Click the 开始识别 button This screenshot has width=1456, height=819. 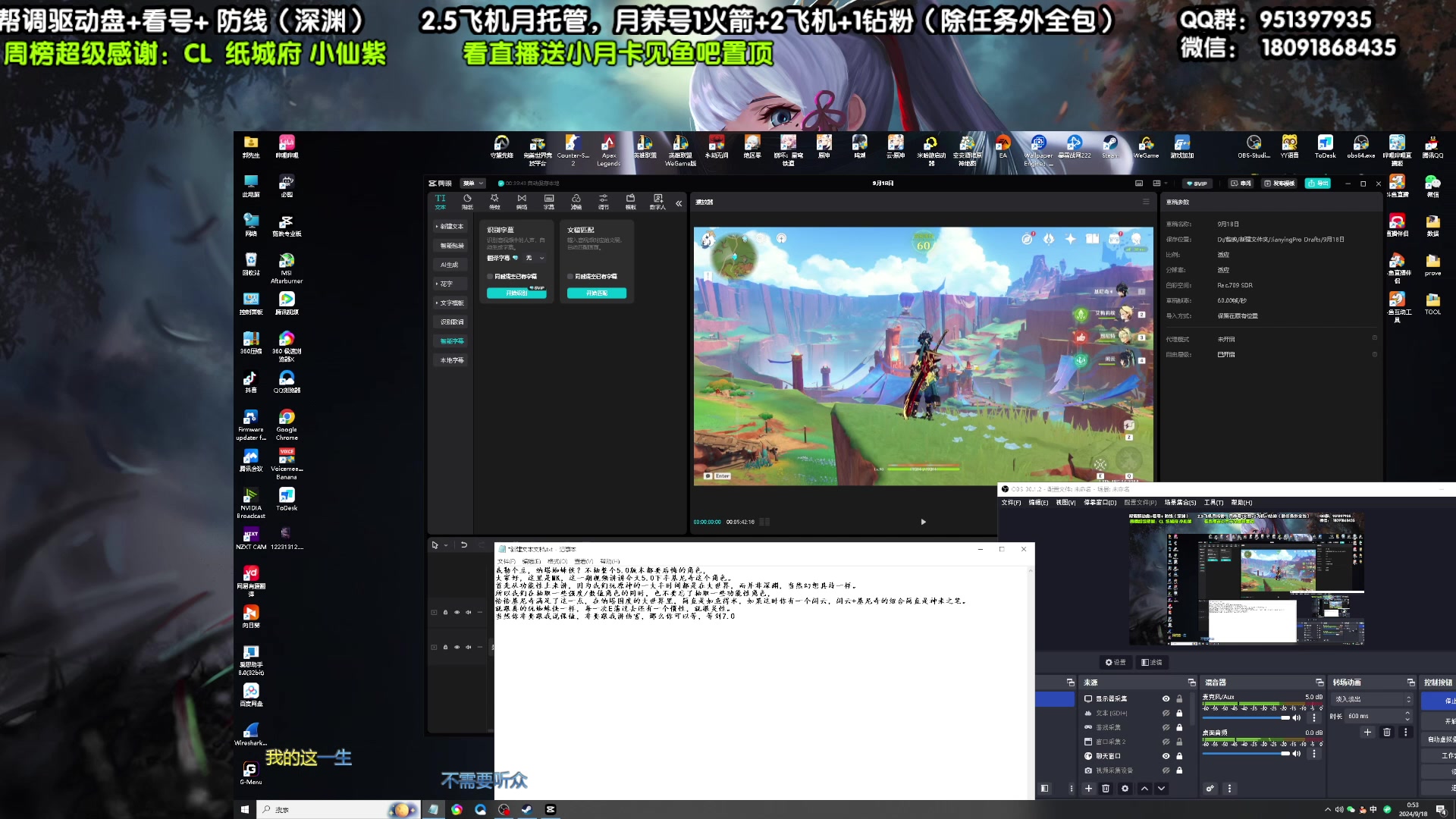tap(516, 293)
